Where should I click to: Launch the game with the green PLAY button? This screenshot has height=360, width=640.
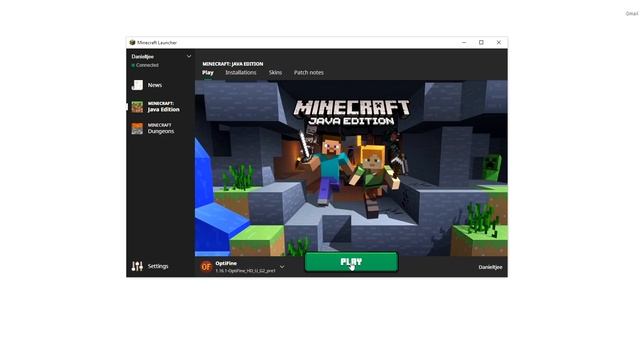(351, 262)
